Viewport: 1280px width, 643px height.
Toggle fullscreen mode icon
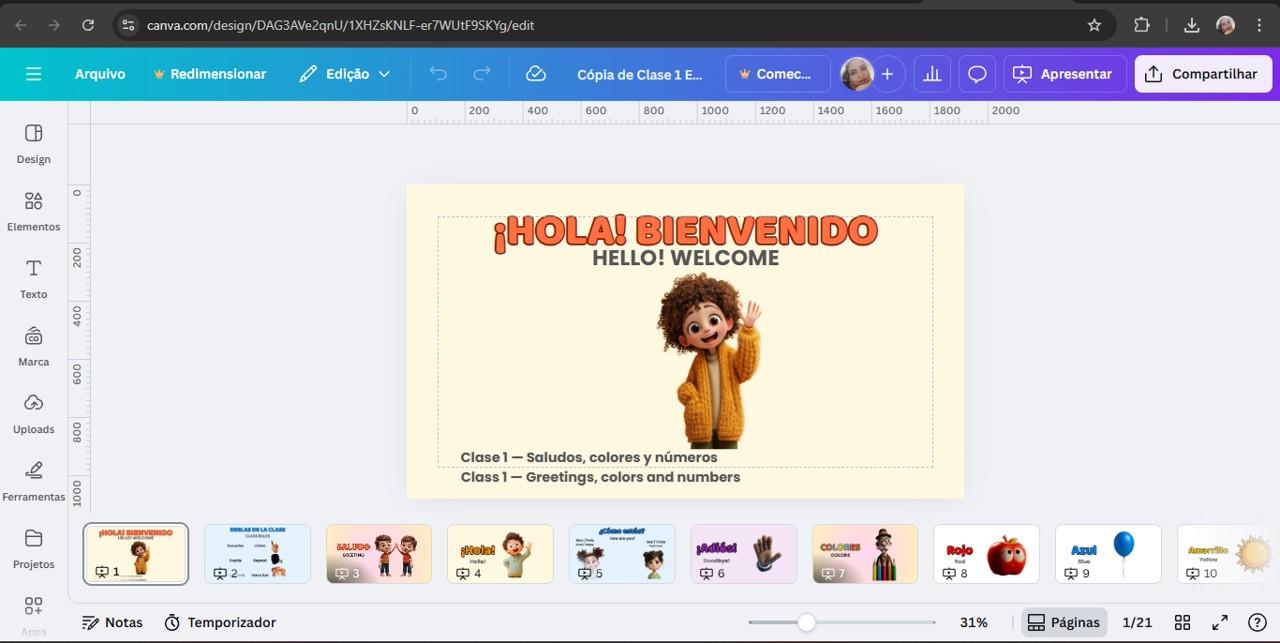[x=1220, y=622]
